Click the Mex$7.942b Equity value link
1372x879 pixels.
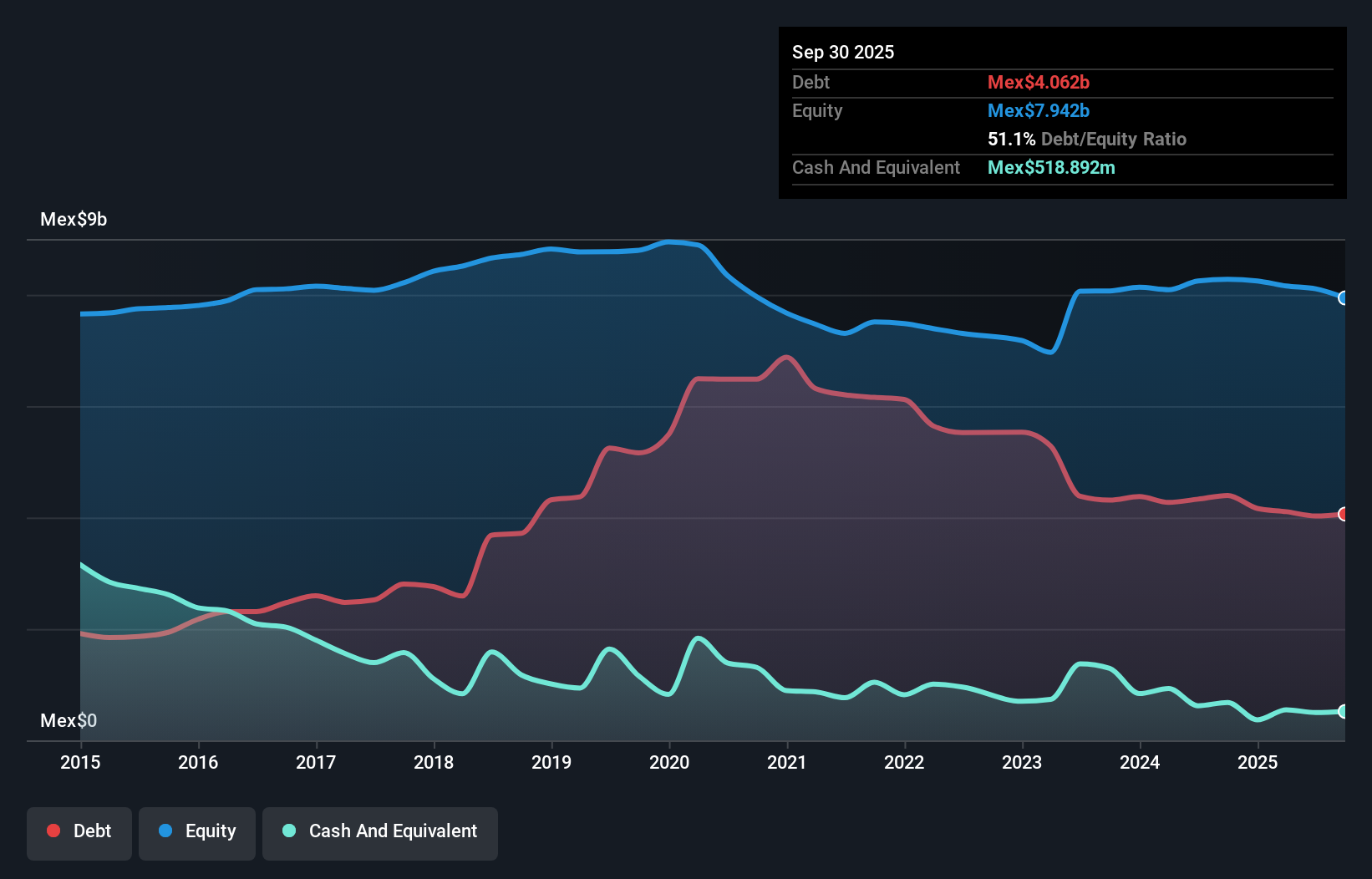(x=1039, y=110)
